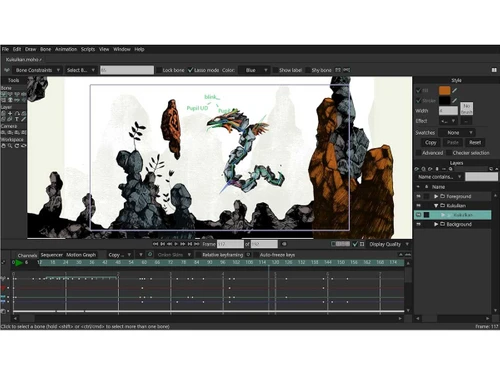The image size is (500, 375).
Task: Select the Orbit Workspace tool
Action: click(23, 146)
